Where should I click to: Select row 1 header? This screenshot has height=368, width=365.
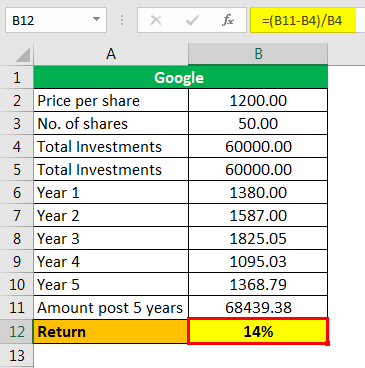click(17, 77)
